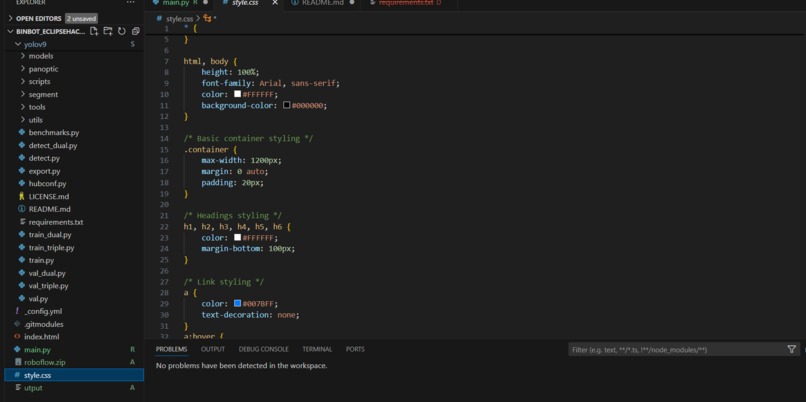Click the 'Link styling' comment text
The height and width of the screenshot is (402, 806).
coord(224,282)
